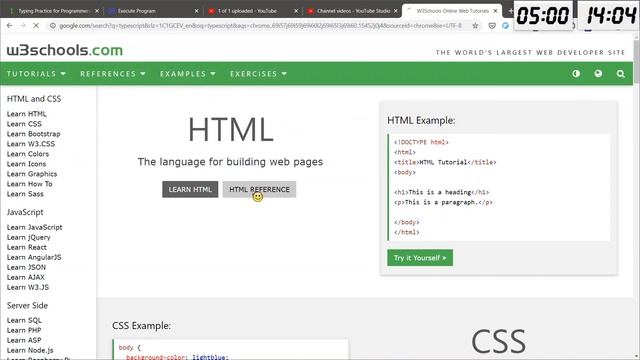Expand the EXAMPLES dropdown menu
The width and height of the screenshot is (640, 360).
coord(187,73)
